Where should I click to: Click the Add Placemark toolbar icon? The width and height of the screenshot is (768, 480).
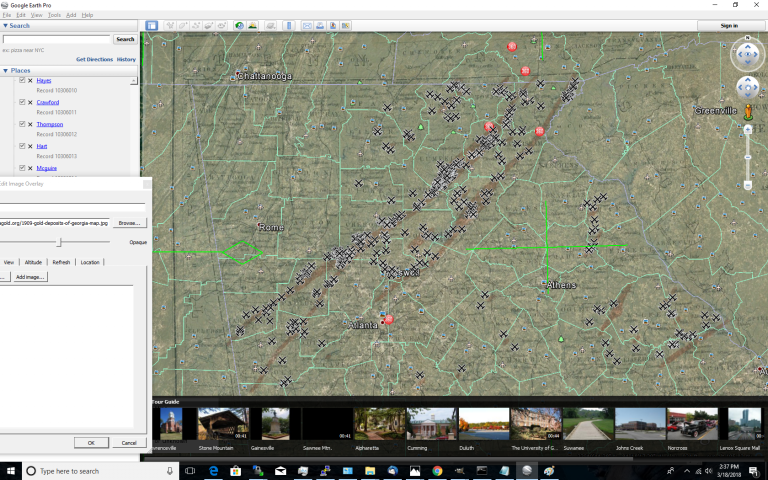tap(170, 25)
